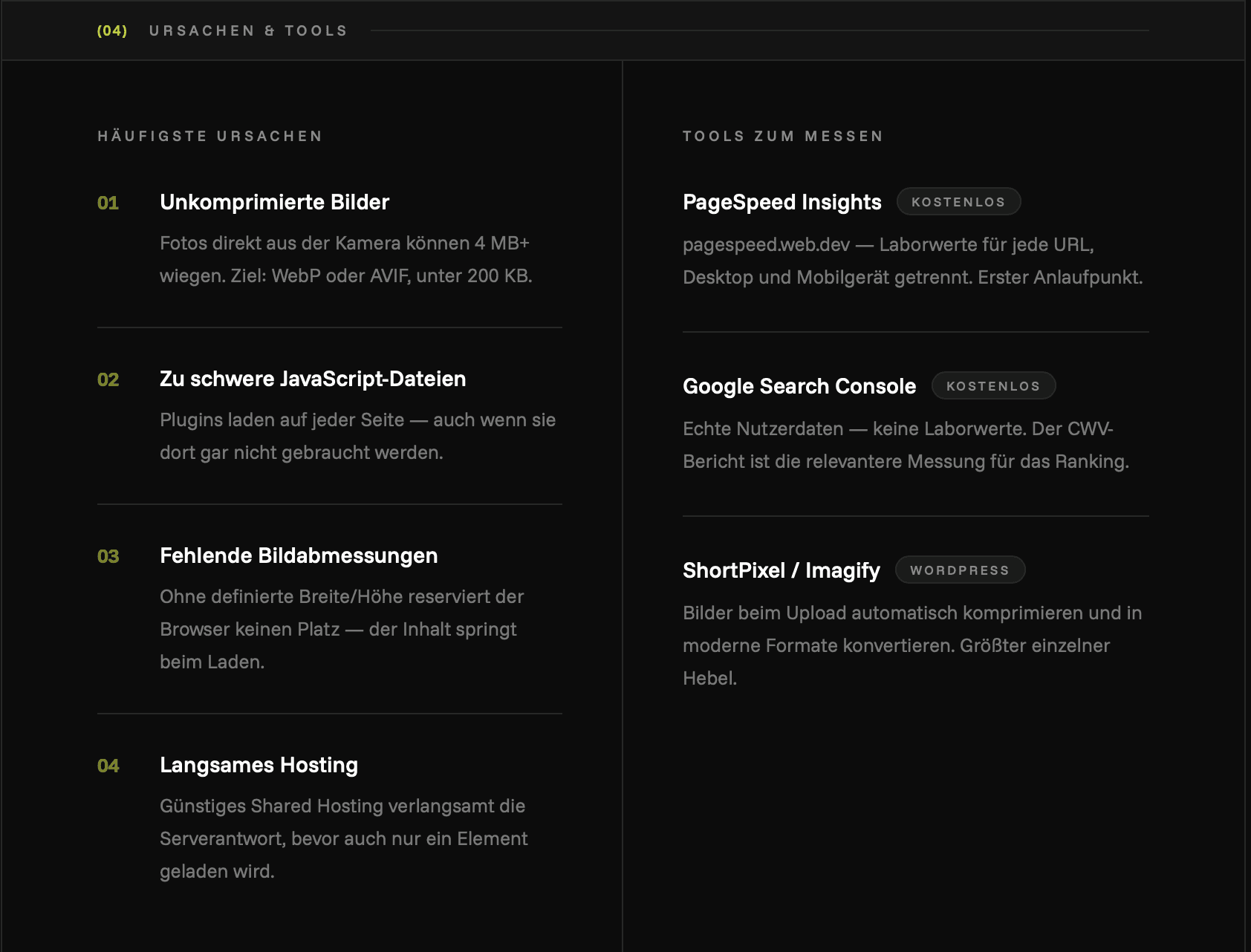Click the (04) section number label
The width and height of the screenshot is (1251, 952).
coord(112,30)
